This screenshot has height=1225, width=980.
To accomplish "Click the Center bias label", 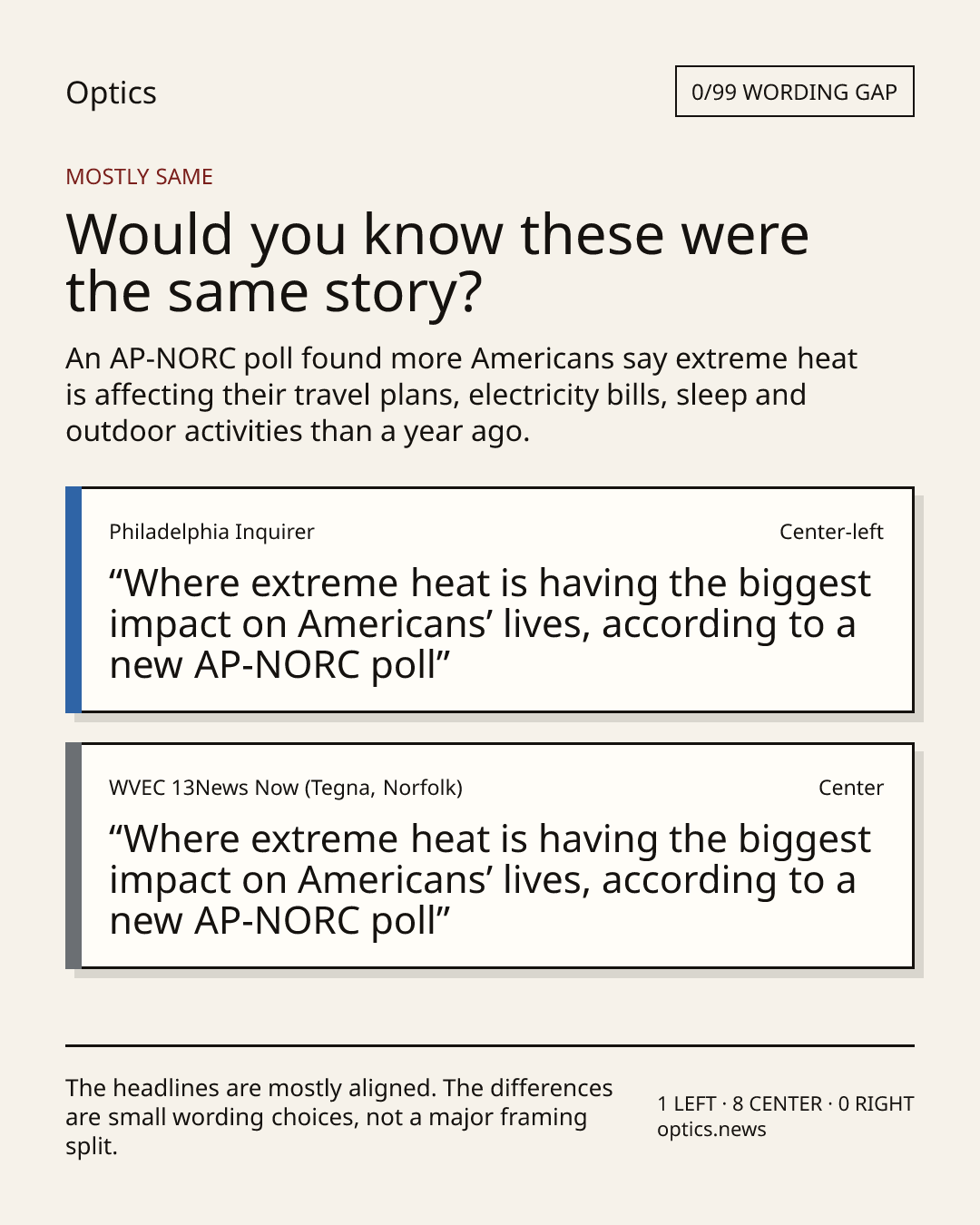I will coord(851,788).
